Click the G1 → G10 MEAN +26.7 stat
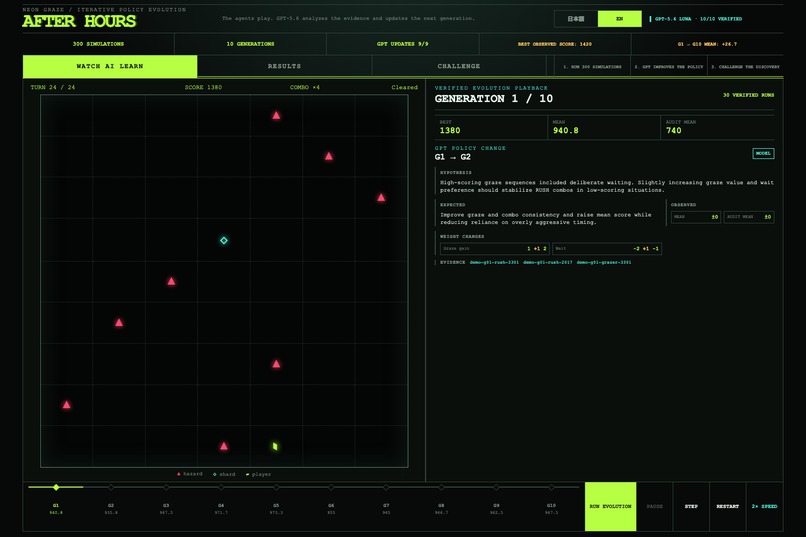 click(x=707, y=44)
